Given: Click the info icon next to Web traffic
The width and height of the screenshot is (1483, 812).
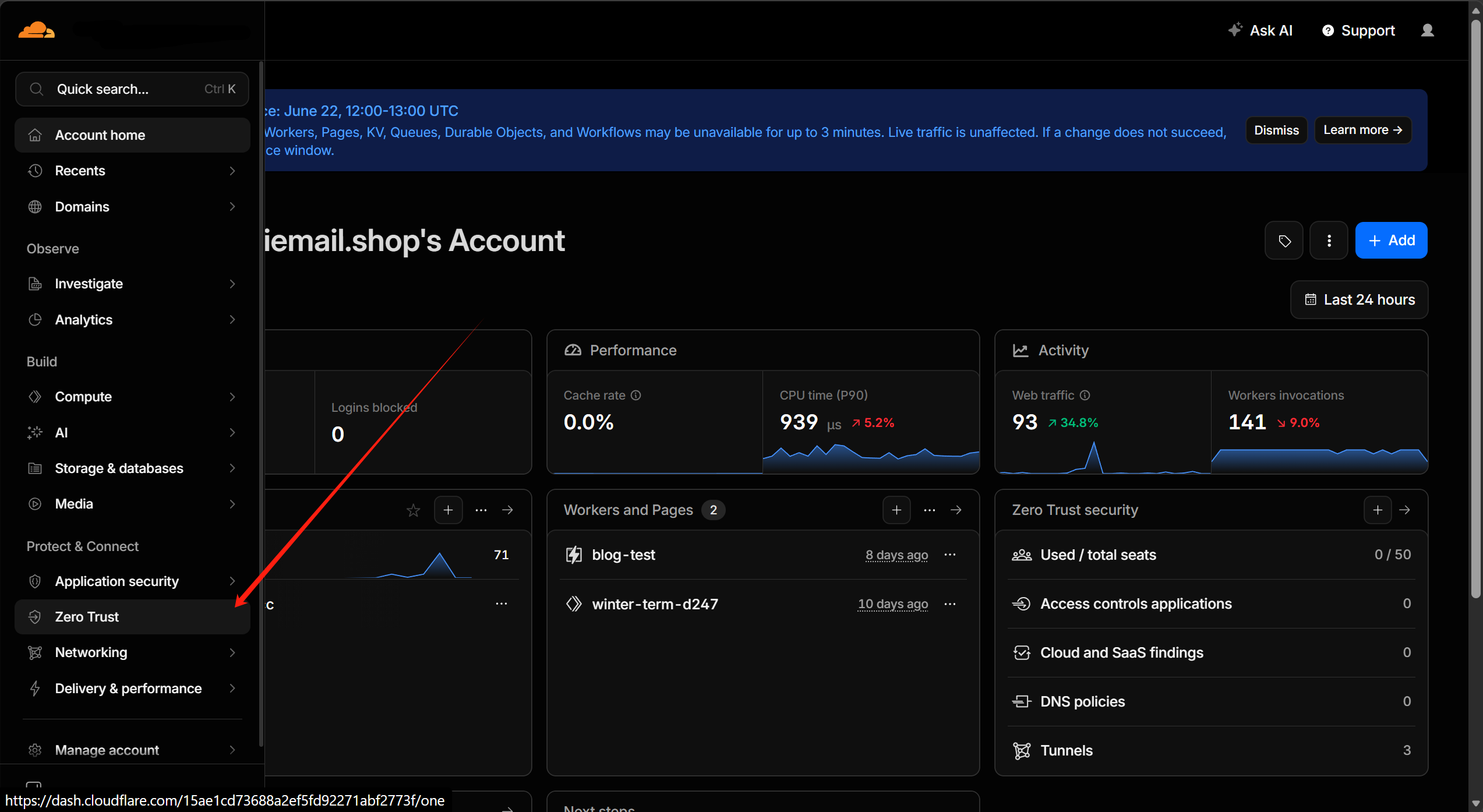Looking at the screenshot, I should (1085, 395).
